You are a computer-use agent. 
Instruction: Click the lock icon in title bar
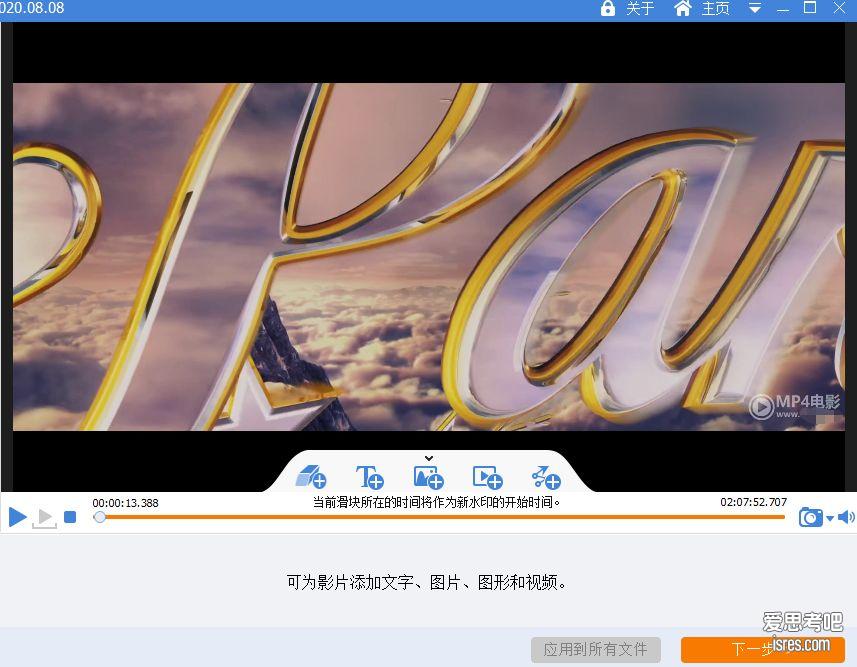[607, 8]
